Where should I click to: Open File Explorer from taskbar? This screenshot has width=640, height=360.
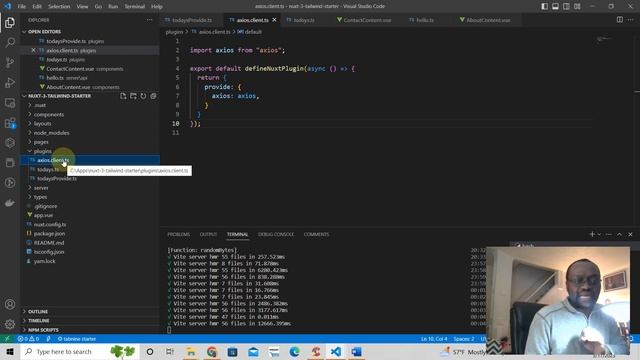point(191,351)
